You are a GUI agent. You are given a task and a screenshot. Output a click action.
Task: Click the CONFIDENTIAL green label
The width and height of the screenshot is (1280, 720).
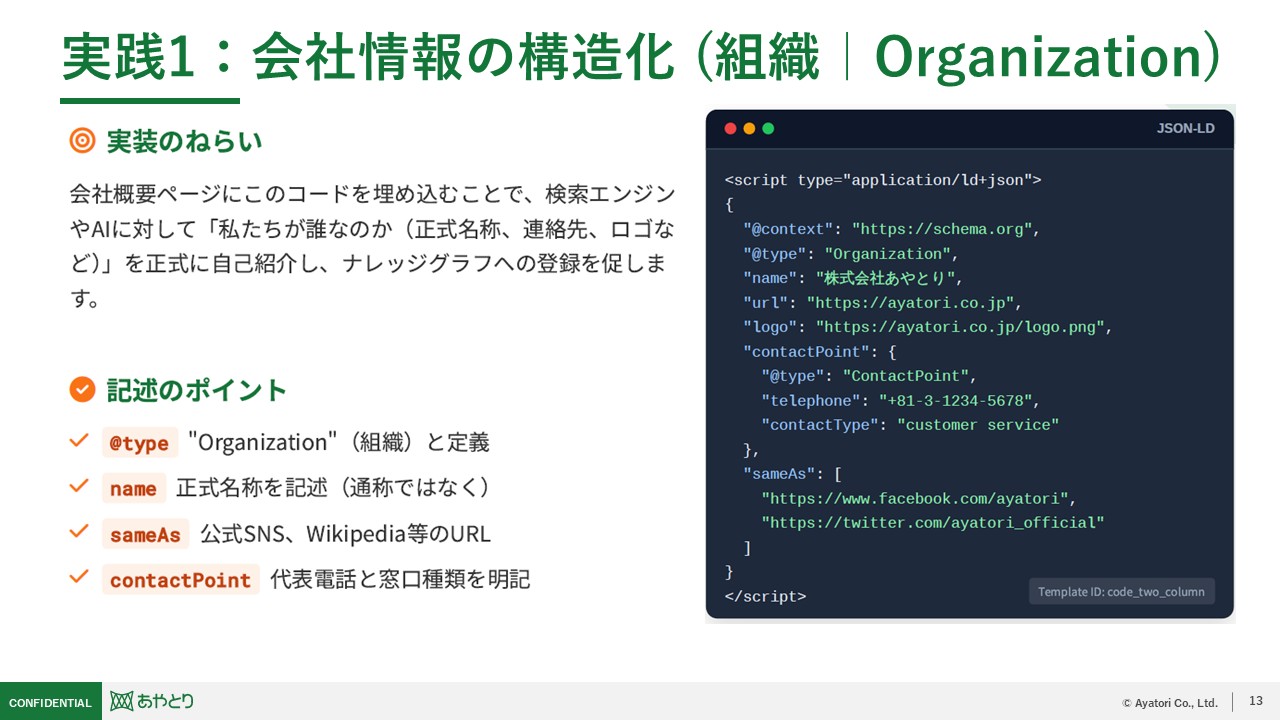point(50,702)
